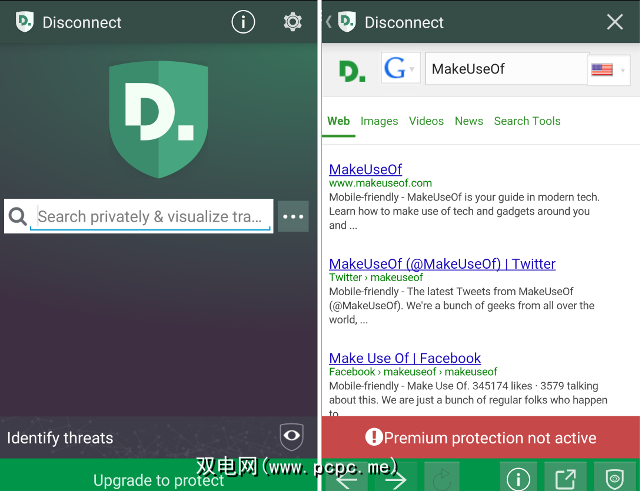The image size is (640, 491).
Task: Open MakeUseOf (@MakeUseOf) | Twitter link
Action: (442, 264)
